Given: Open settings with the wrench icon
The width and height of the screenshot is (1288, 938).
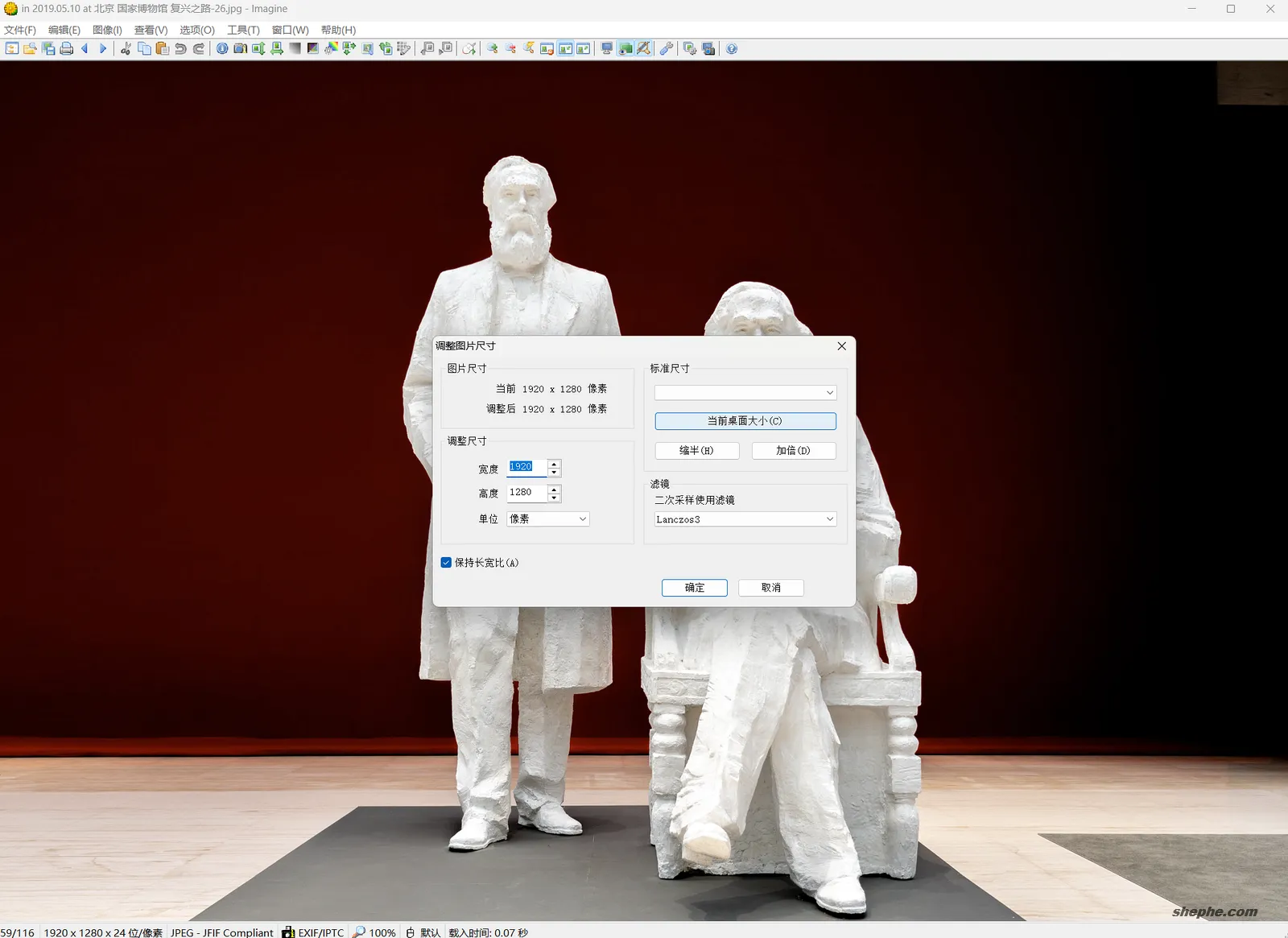Looking at the screenshot, I should pyautogui.click(x=664, y=48).
